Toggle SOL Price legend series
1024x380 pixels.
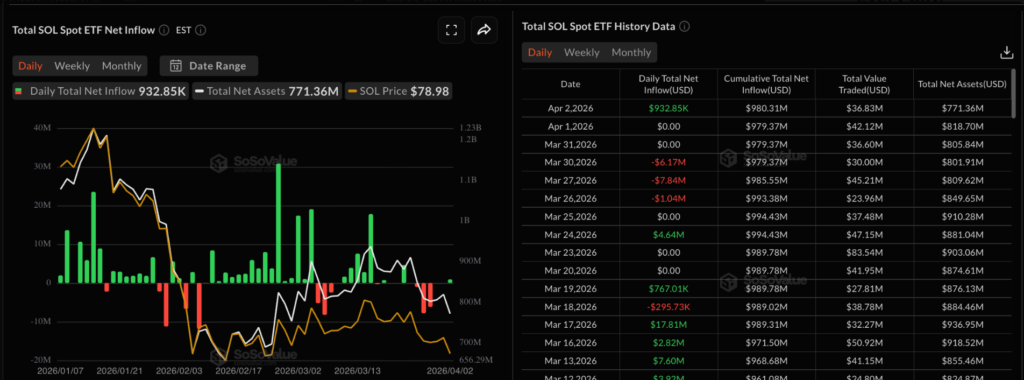398,91
